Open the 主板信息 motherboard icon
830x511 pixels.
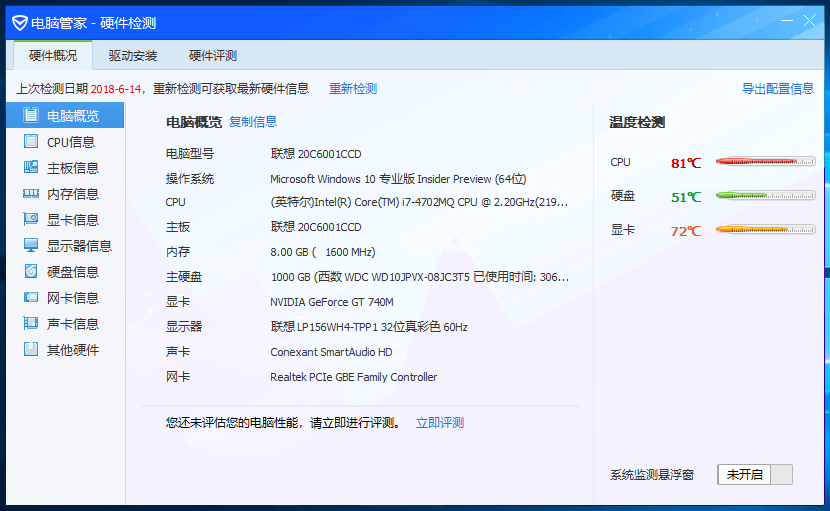pyautogui.click(x=31, y=167)
